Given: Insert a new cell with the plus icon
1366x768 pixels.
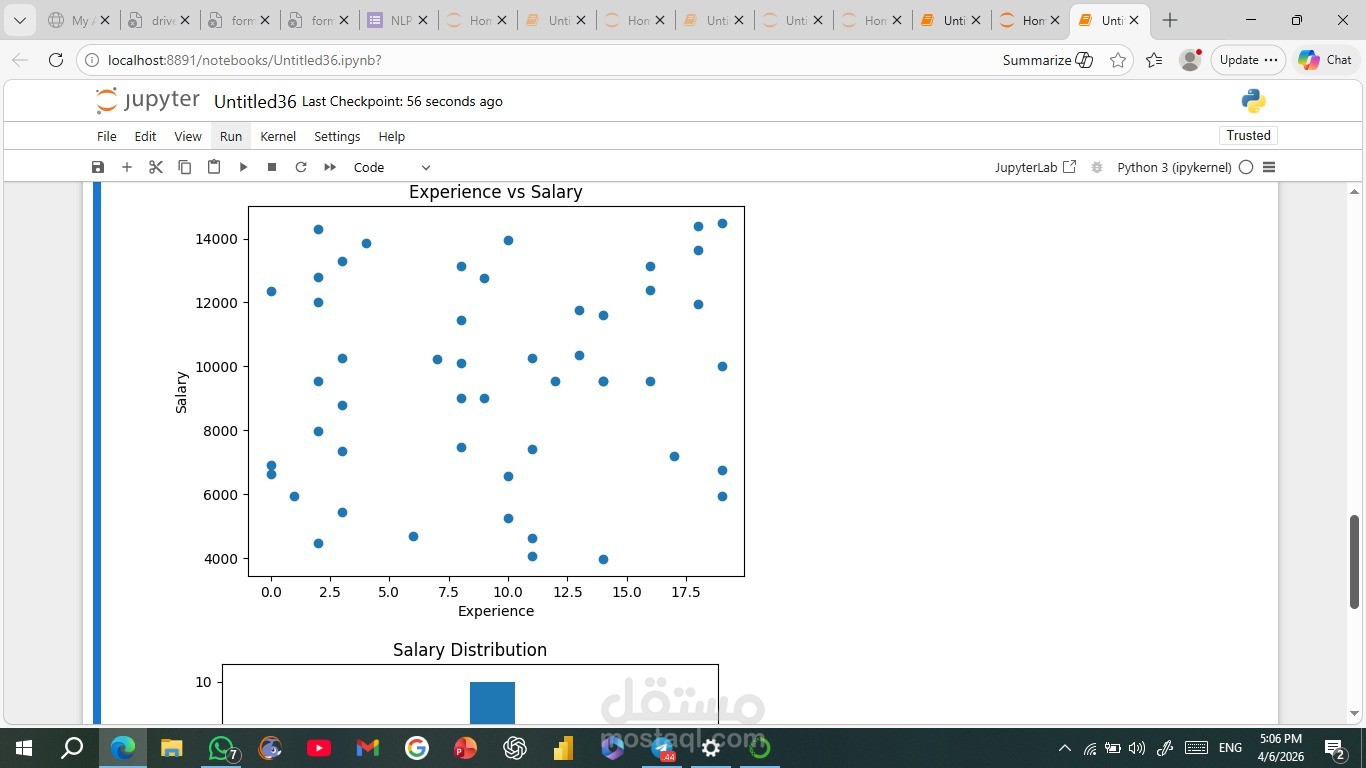Looking at the screenshot, I should 126,167.
